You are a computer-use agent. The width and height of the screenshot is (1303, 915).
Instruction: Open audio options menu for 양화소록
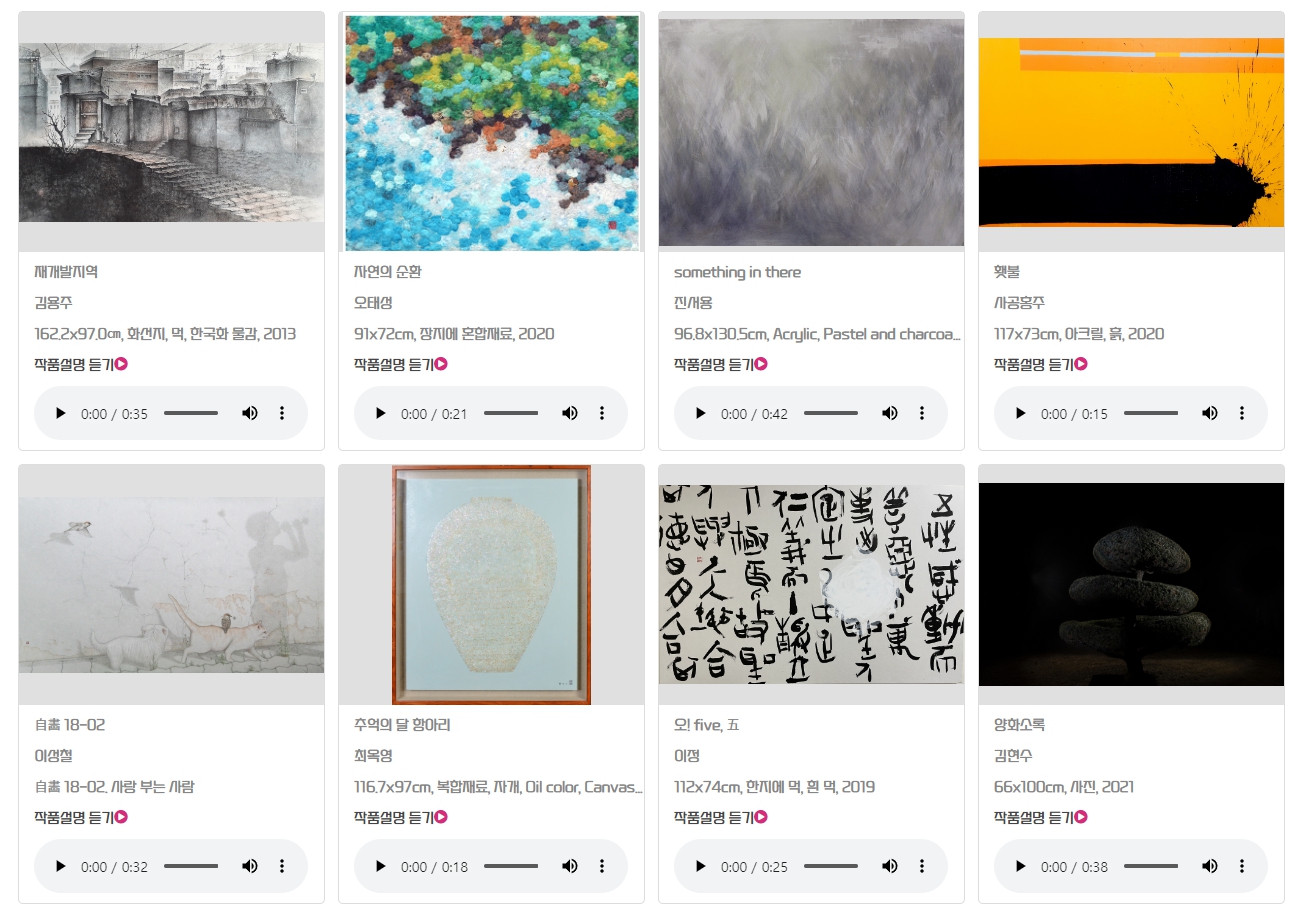(1242, 866)
